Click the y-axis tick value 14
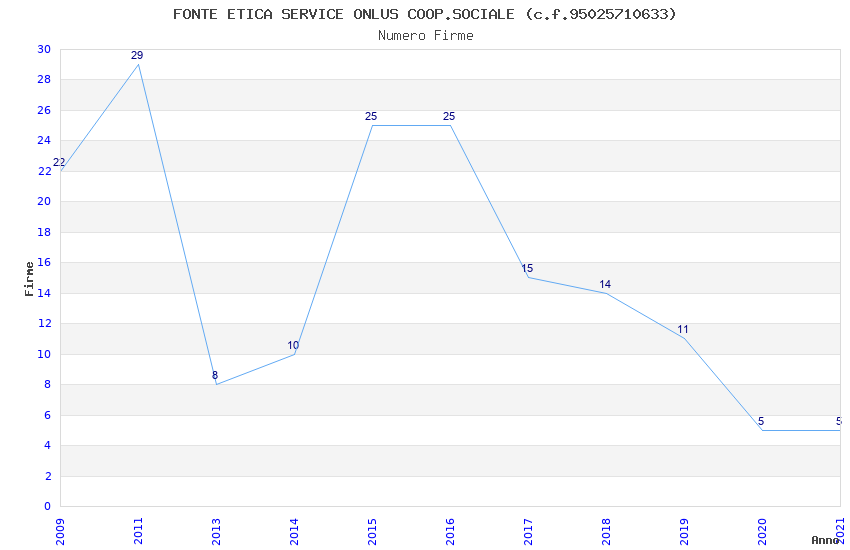 [44, 293]
